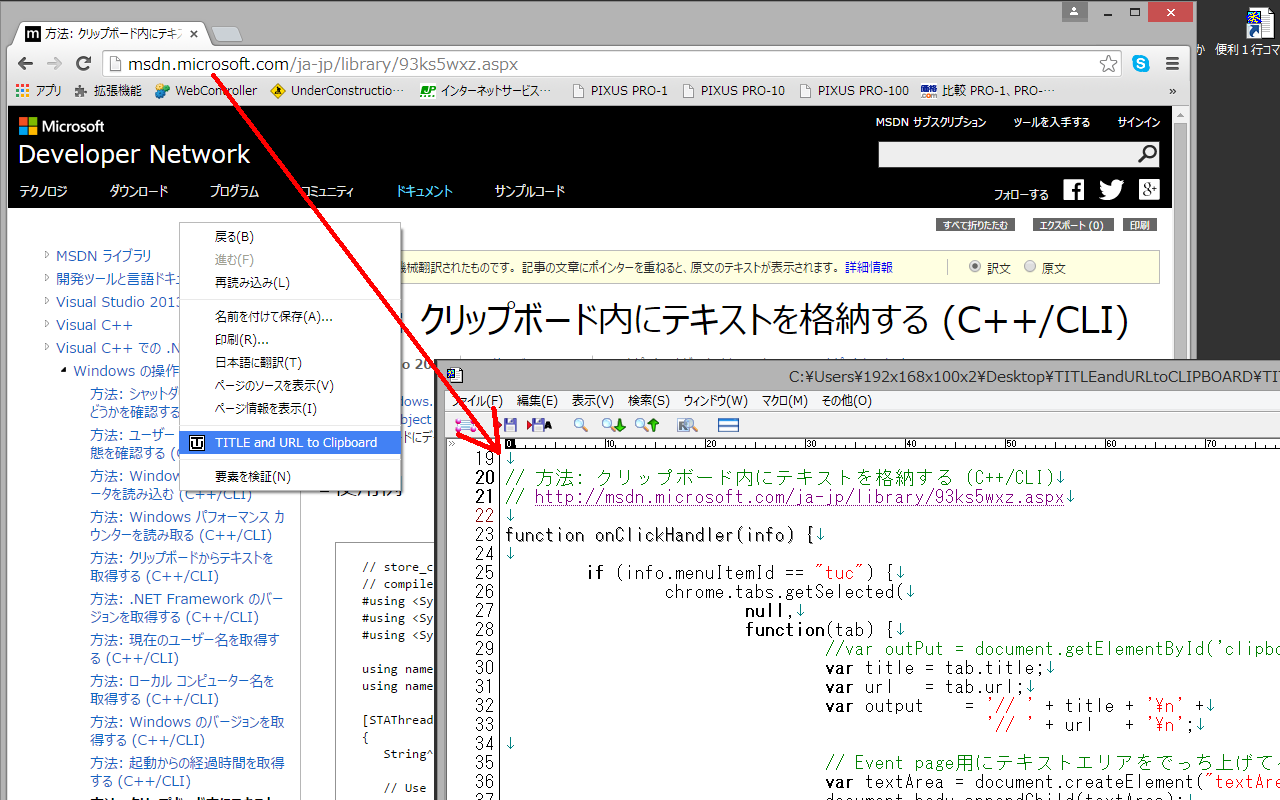
Task: Expand the 開発ツールと言語ドキ tree node
Action: click(46, 278)
